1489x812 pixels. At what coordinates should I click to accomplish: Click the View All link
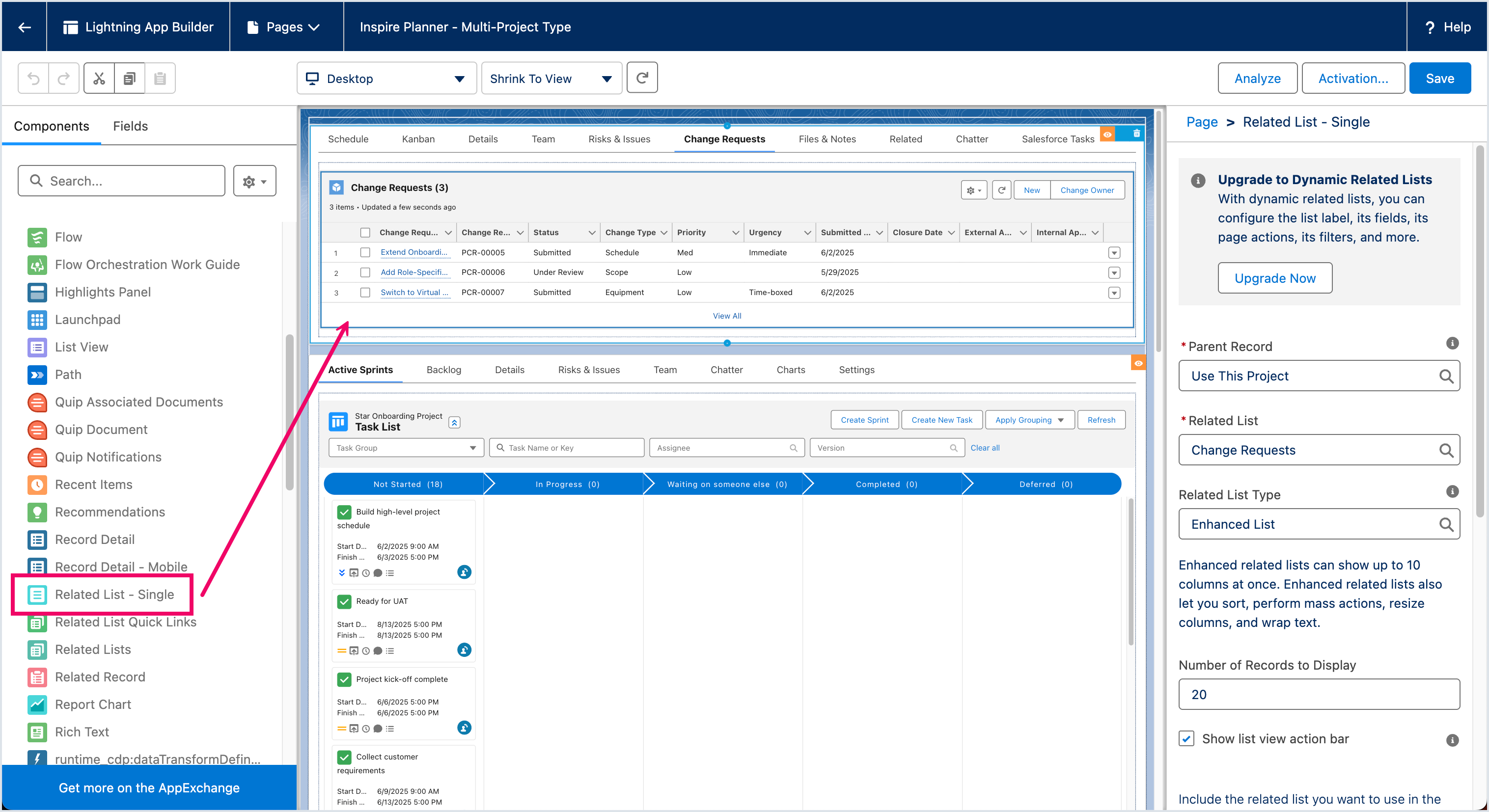(x=727, y=316)
